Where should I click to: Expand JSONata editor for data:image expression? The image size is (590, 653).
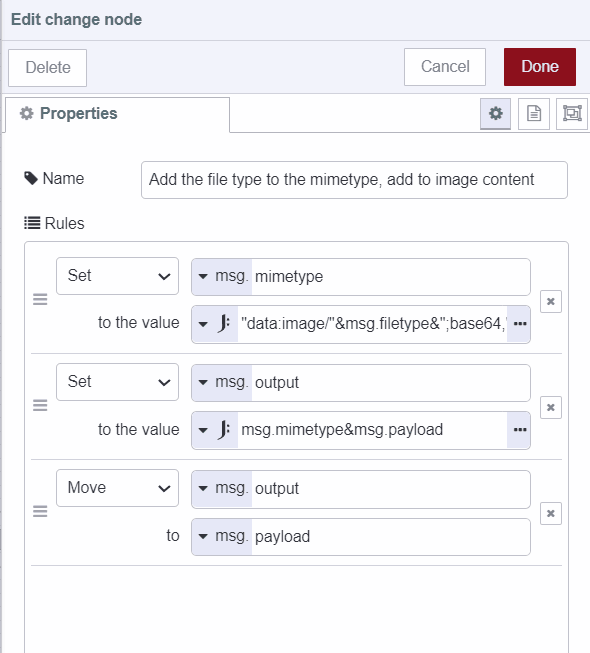click(519, 324)
